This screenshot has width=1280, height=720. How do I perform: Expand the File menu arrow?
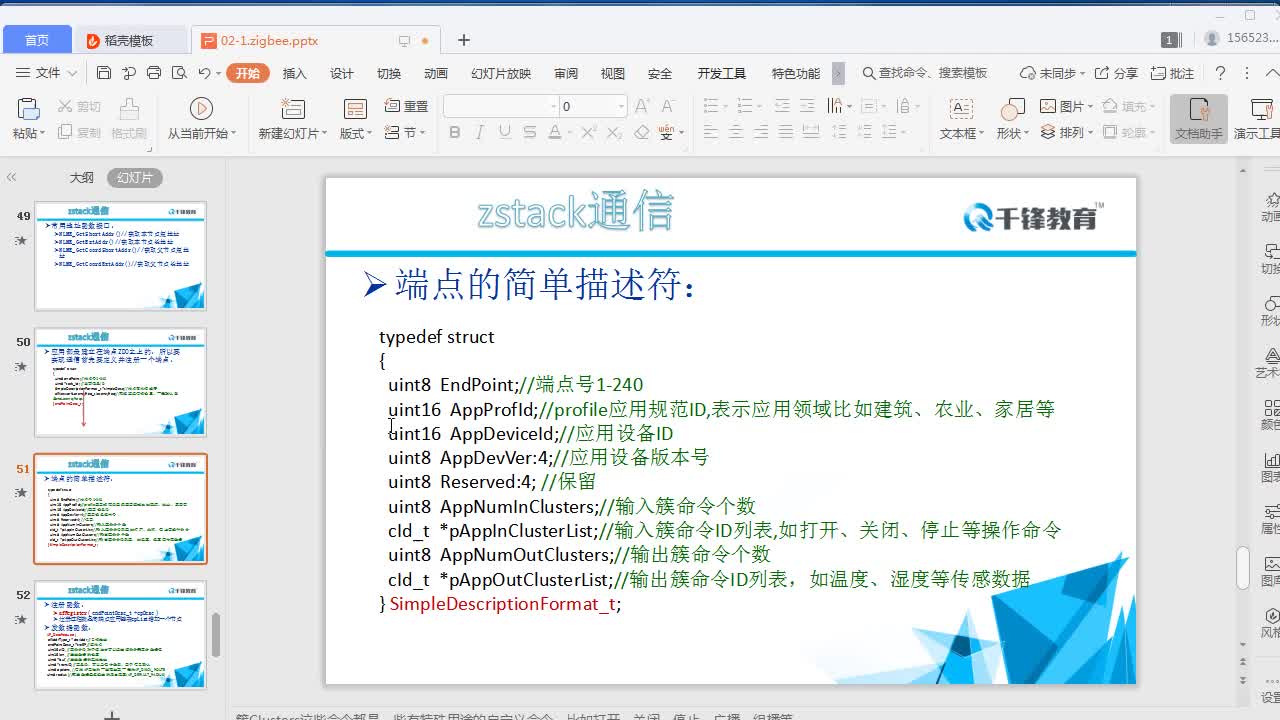[x=72, y=73]
